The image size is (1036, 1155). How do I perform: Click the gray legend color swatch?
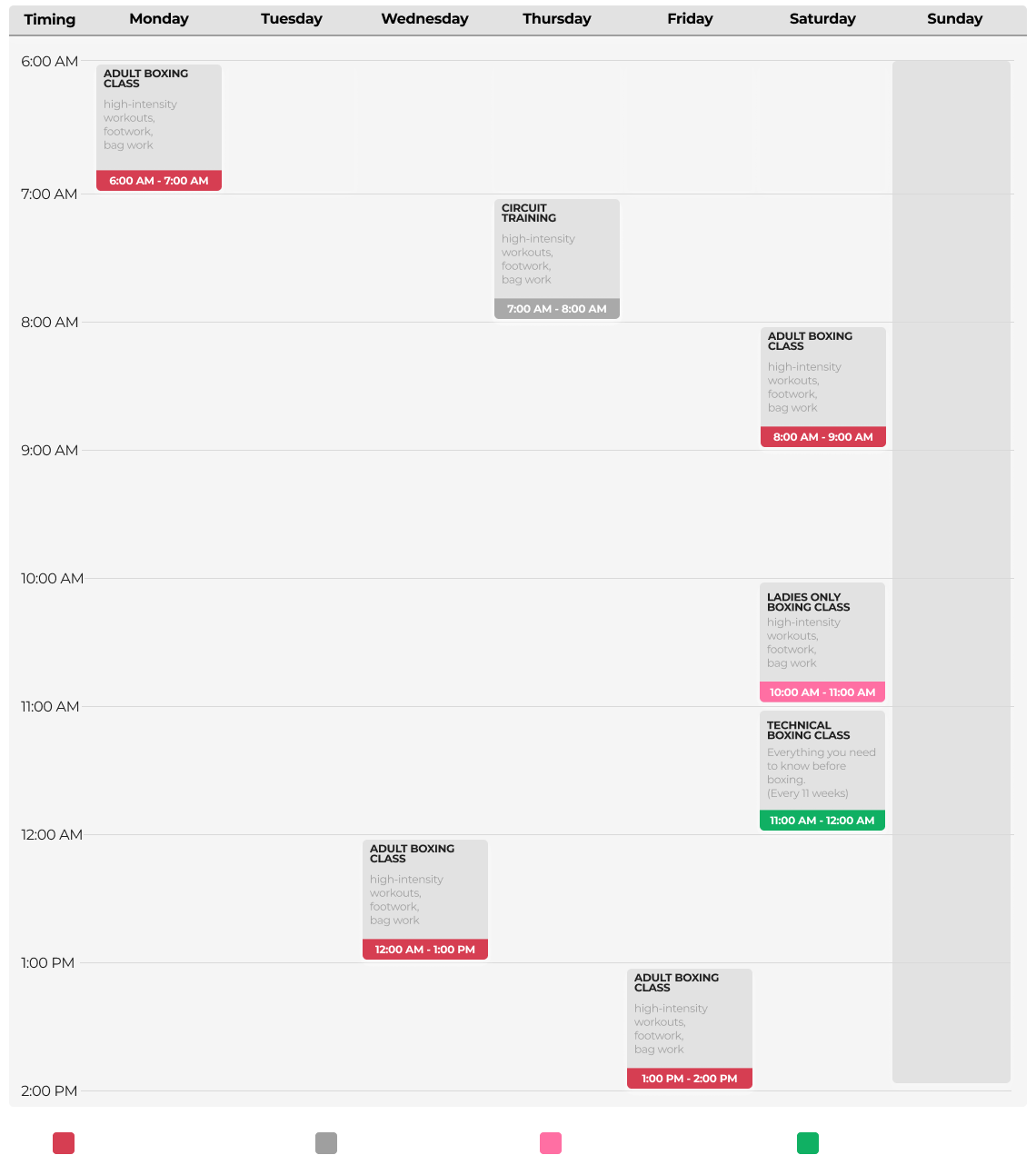[x=326, y=1143]
